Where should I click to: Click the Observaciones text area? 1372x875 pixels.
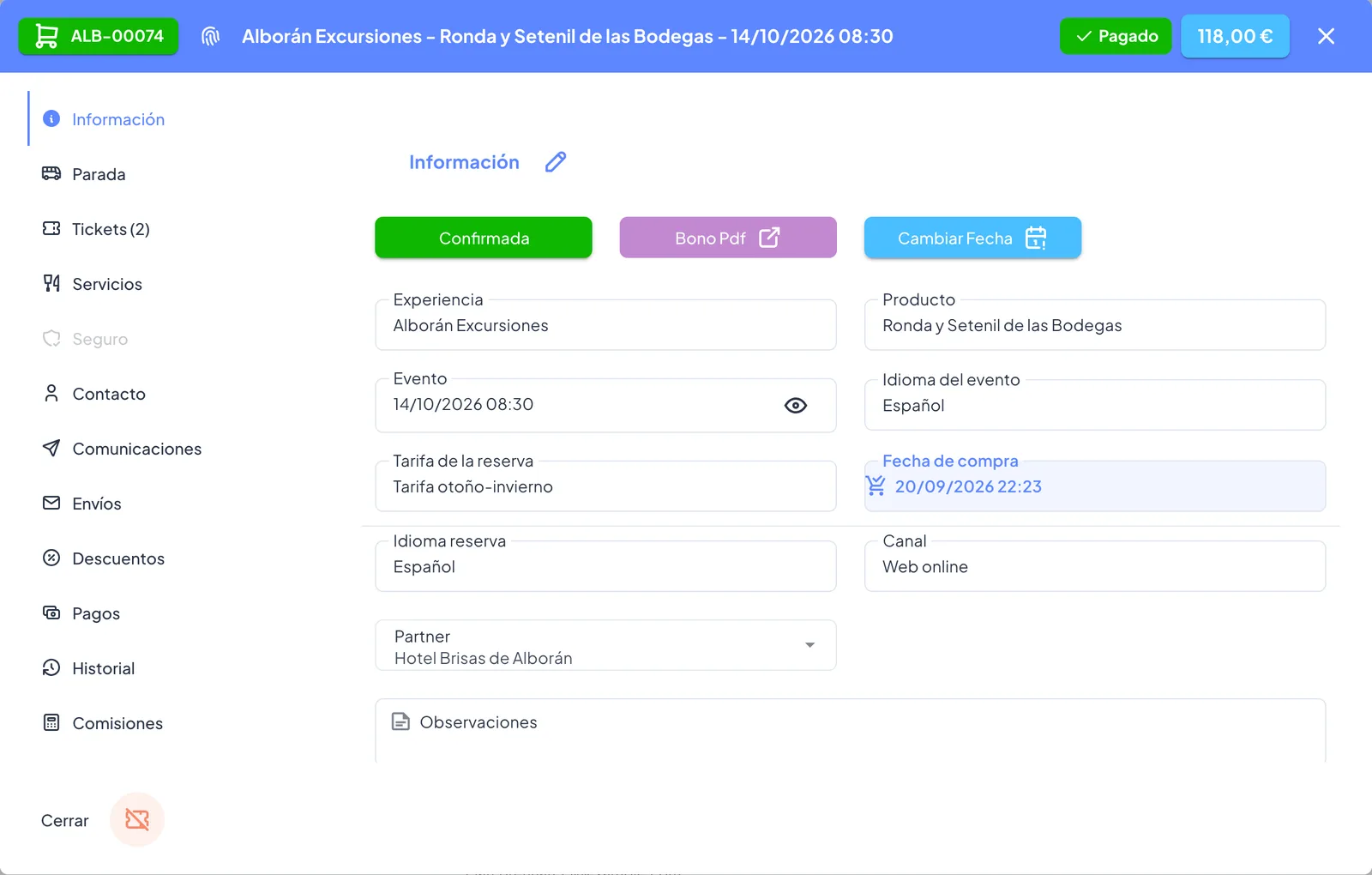[x=851, y=731]
